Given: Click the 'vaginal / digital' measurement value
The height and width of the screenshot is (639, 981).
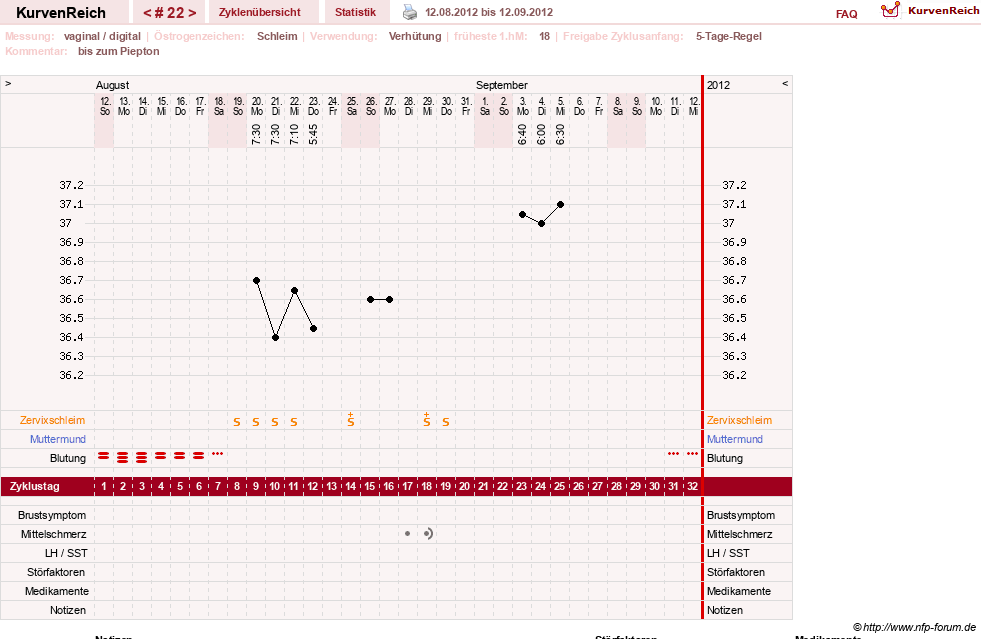Looking at the screenshot, I should [x=102, y=36].
